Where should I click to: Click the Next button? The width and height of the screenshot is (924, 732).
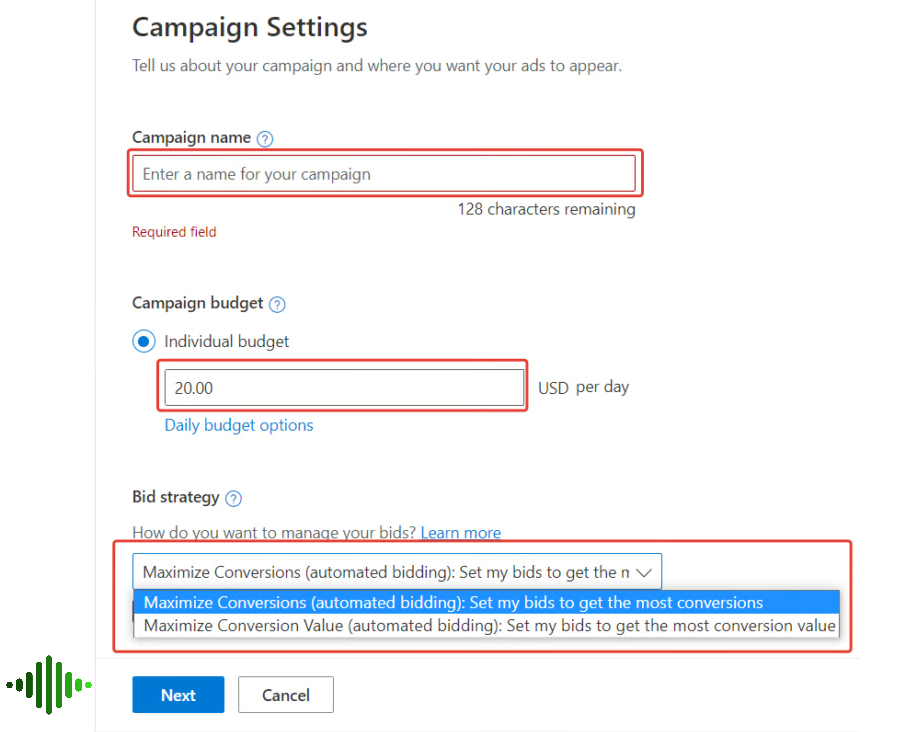click(x=178, y=694)
